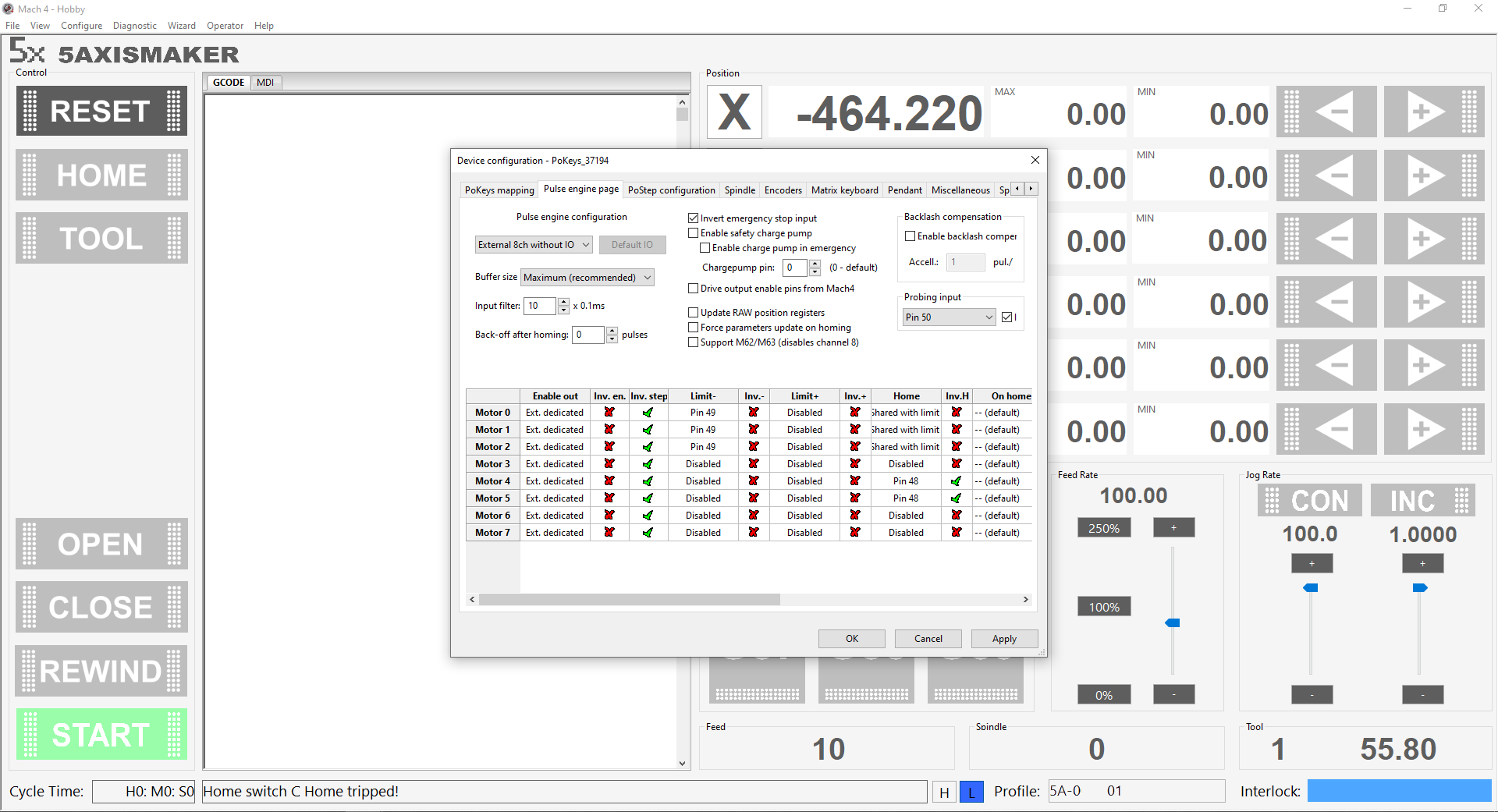Toggle Motor 1 Inv. step green check icon
The width and height of the screenshot is (1498, 812).
tap(648, 430)
